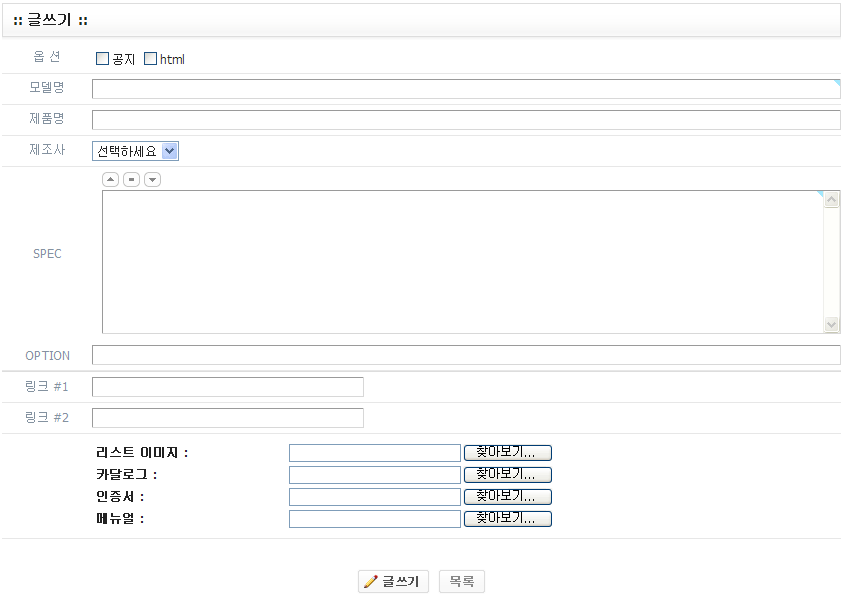
Task: Click the expand textarea down-arrow icon
Action: click(152, 180)
